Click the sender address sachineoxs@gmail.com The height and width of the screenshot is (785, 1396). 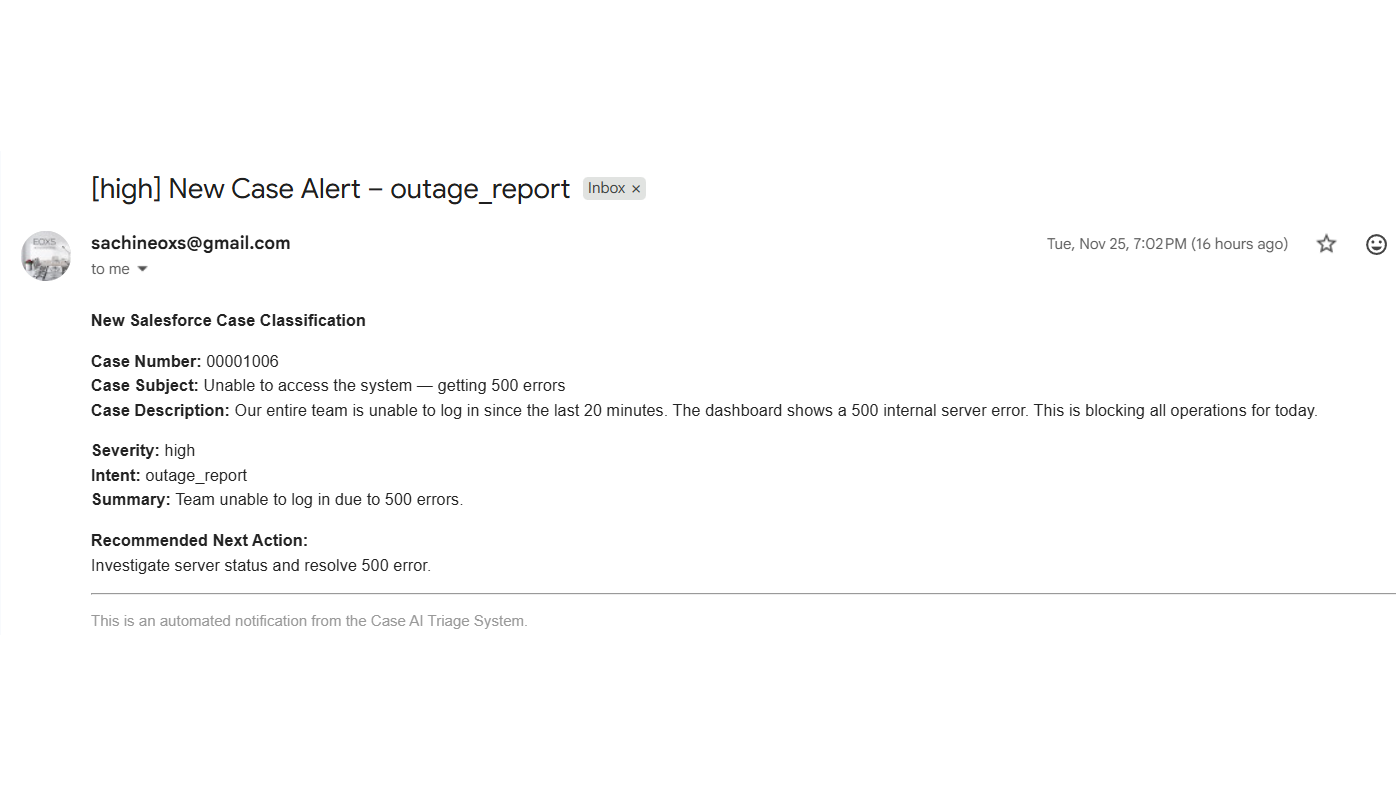(190, 243)
